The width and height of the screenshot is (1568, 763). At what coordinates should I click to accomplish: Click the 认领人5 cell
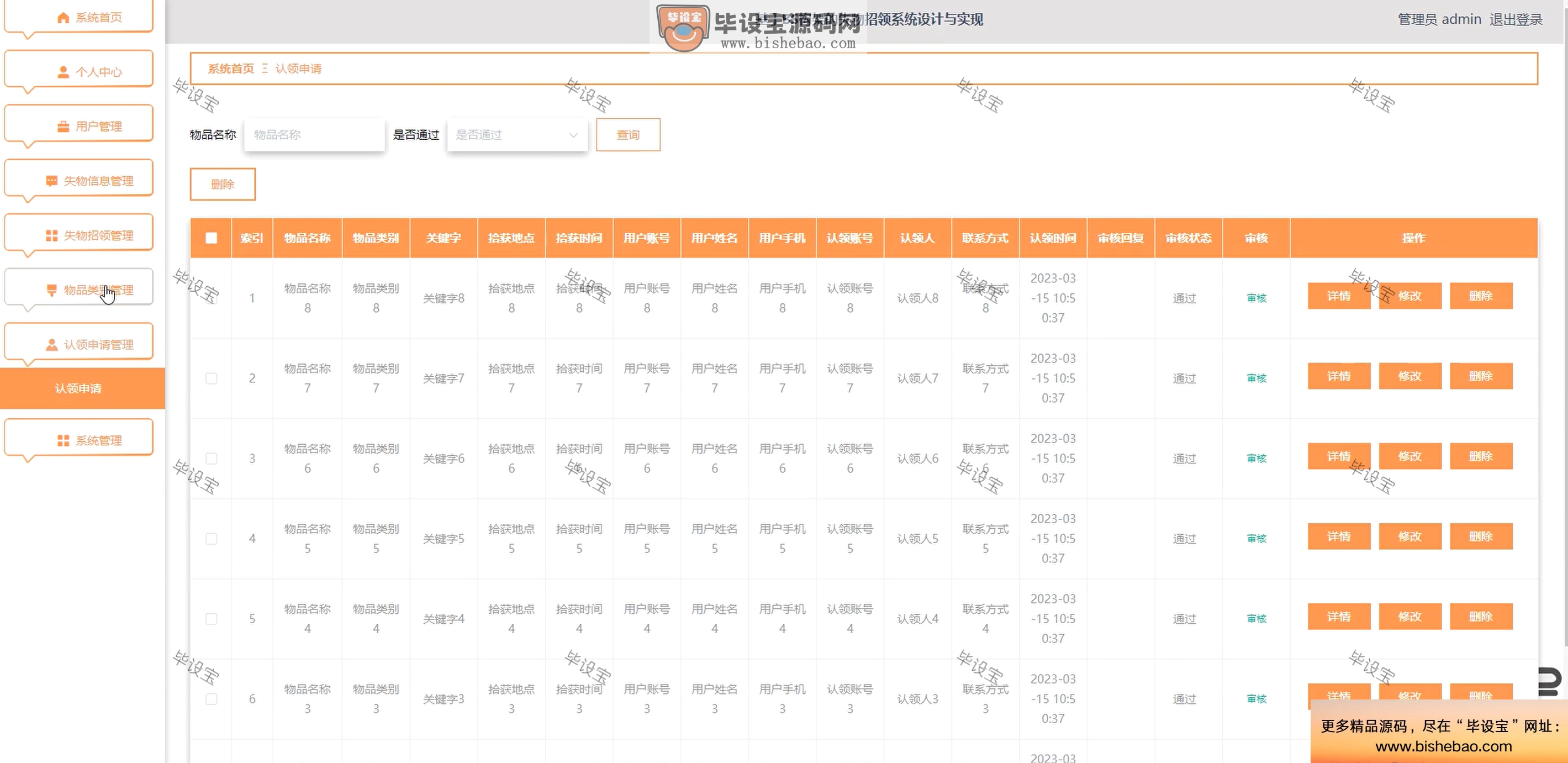coord(918,539)
